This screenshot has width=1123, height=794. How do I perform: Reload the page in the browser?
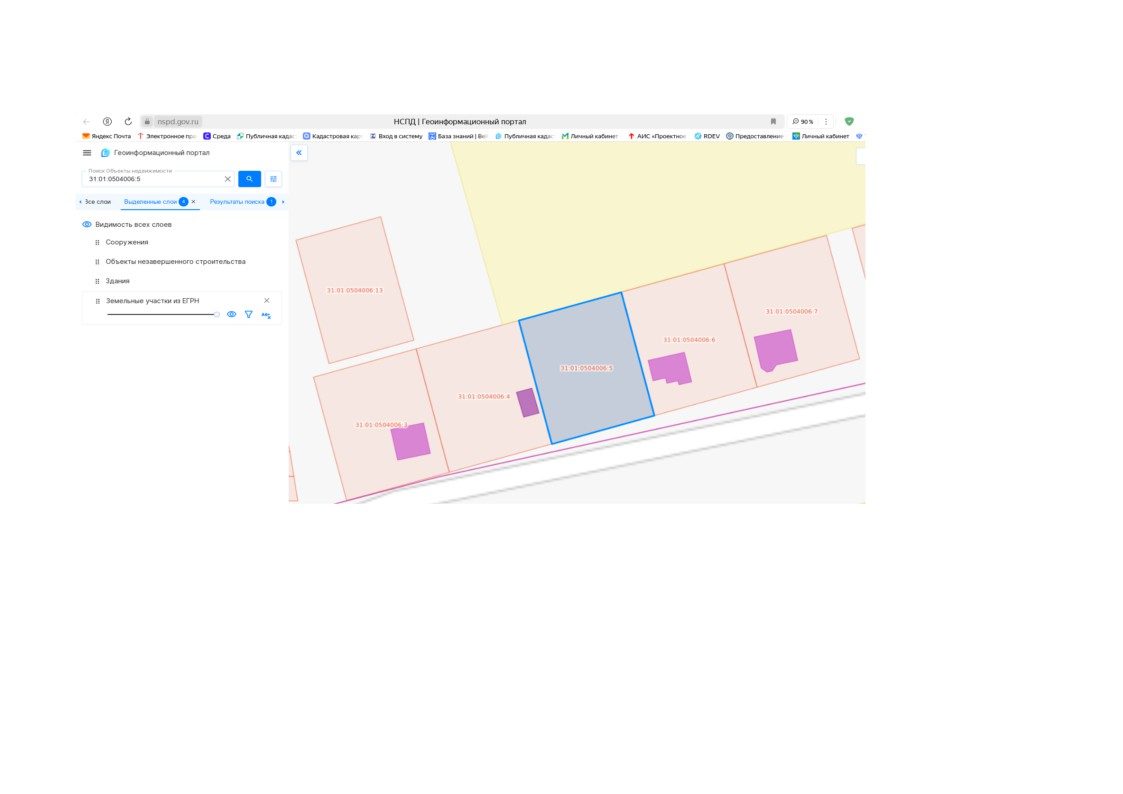128,122
